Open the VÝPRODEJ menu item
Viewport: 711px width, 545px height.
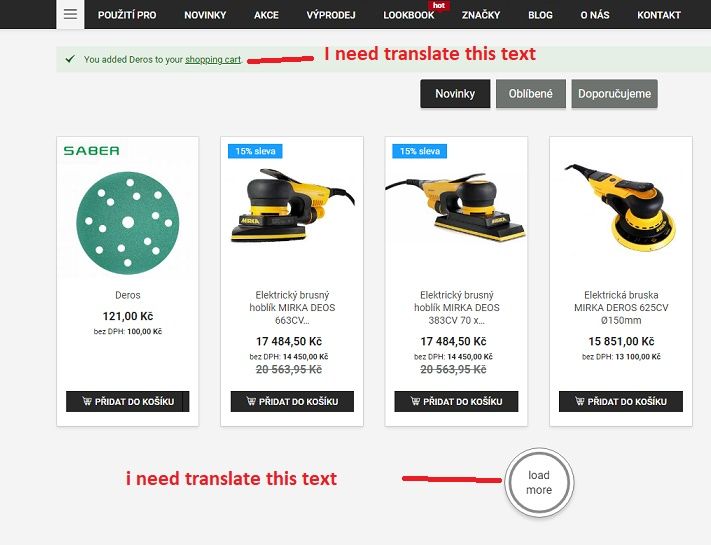331,15
